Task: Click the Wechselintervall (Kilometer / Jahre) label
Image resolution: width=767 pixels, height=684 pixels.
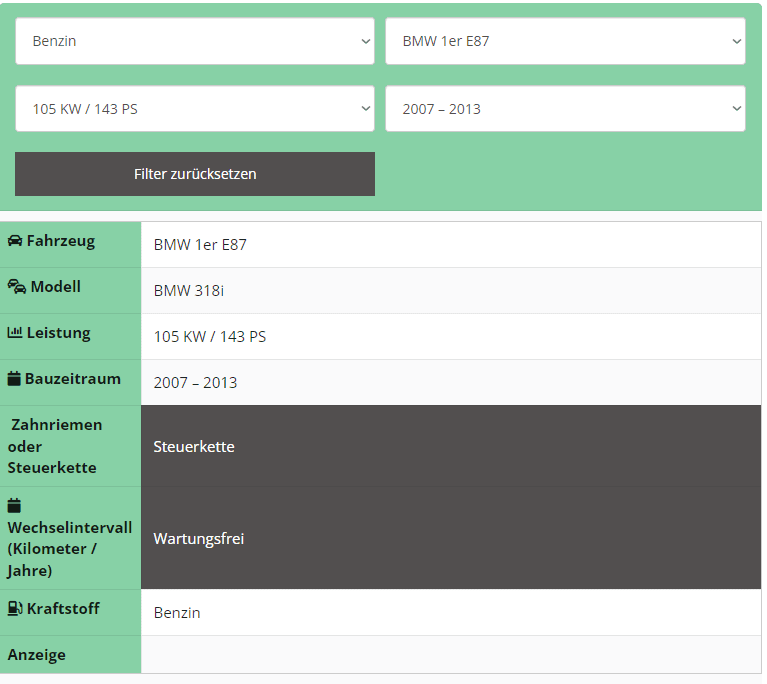Action: [x=69, y=549]
